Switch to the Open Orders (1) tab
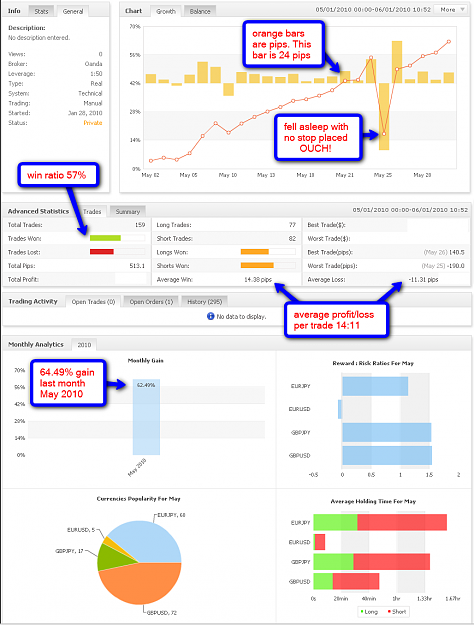Viewport: 474px width, 625px height. pyautogui.click(x=151, y=302)
